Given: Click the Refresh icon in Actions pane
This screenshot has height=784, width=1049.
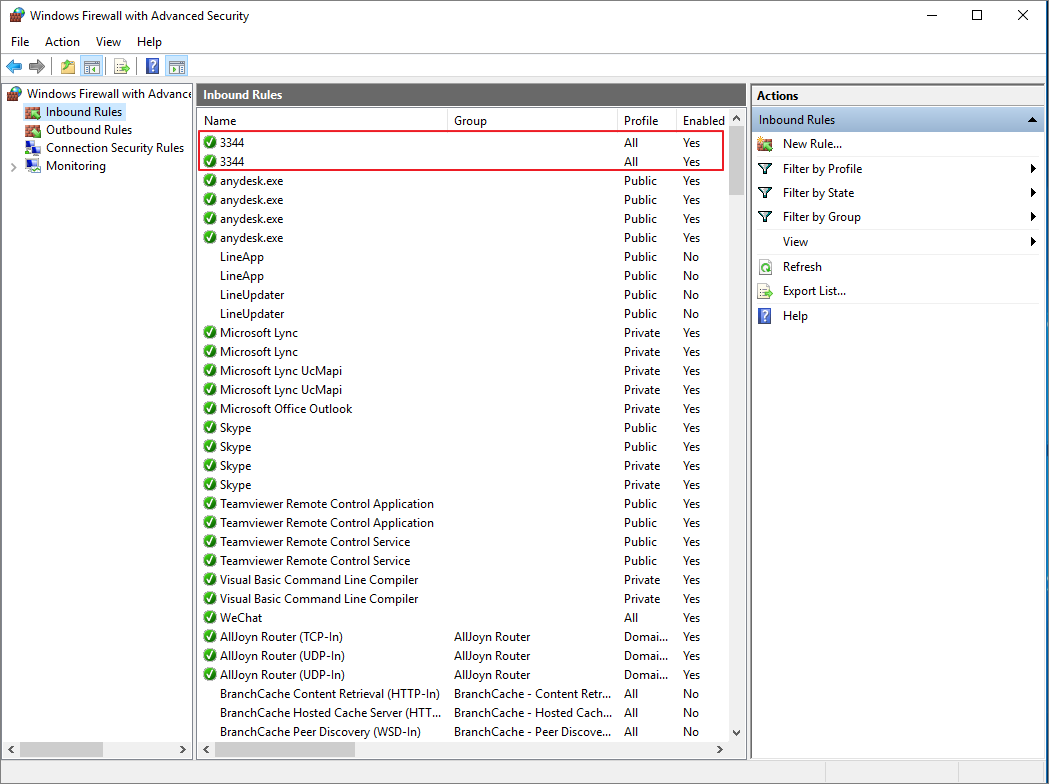Looking at the screenshot, I should (x=765, y=267).
